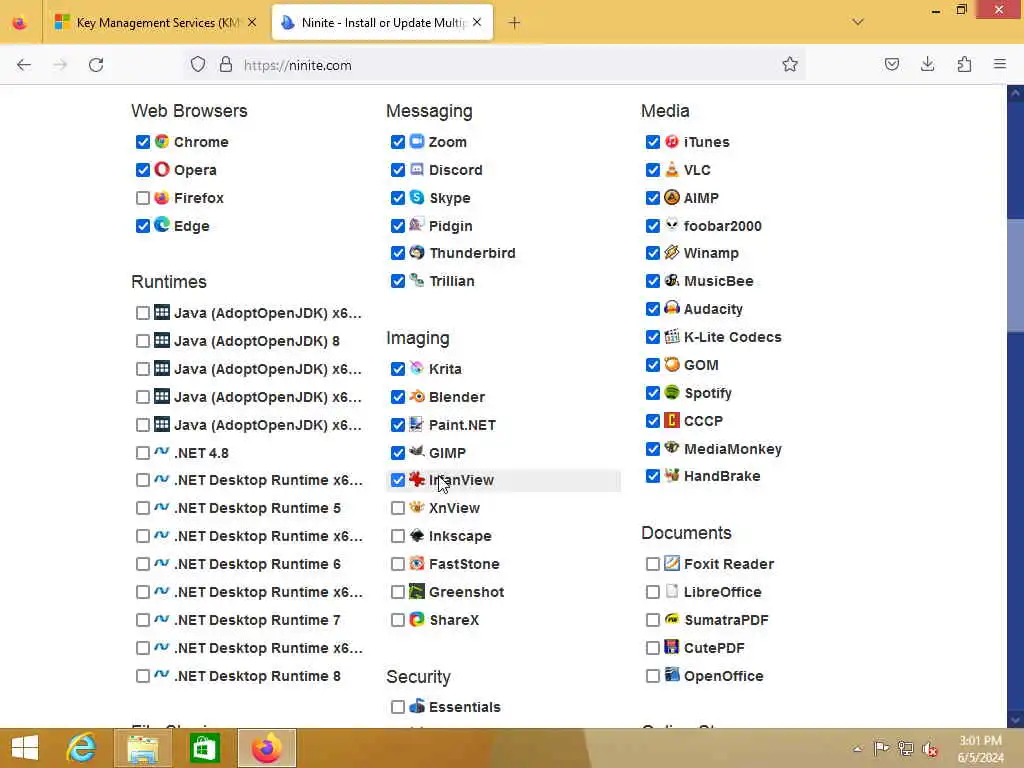Click the site lock security icon
Image resolution: width=1024 pixels, height=768 pixels.
(x=226, y=64)
